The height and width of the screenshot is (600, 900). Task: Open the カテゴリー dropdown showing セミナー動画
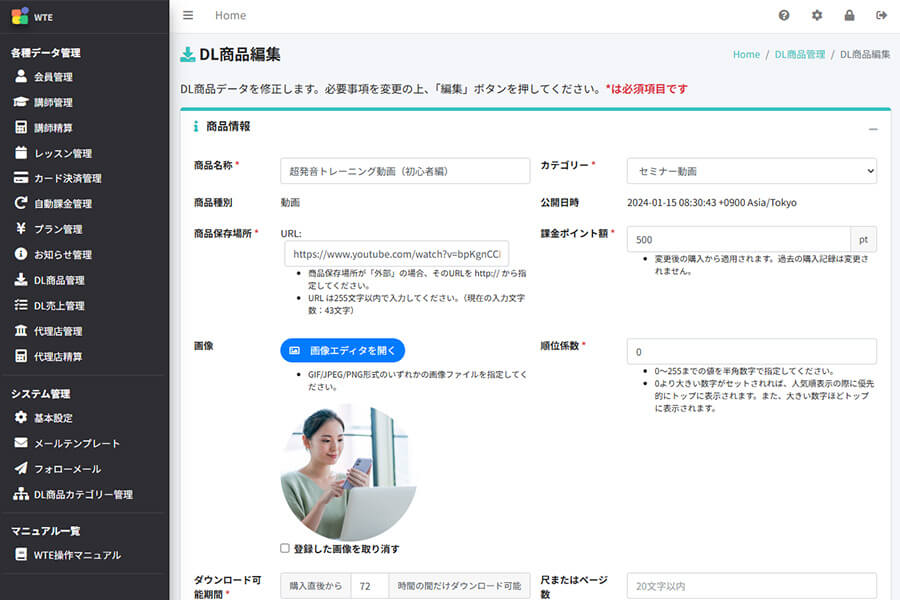pos(753,170)
